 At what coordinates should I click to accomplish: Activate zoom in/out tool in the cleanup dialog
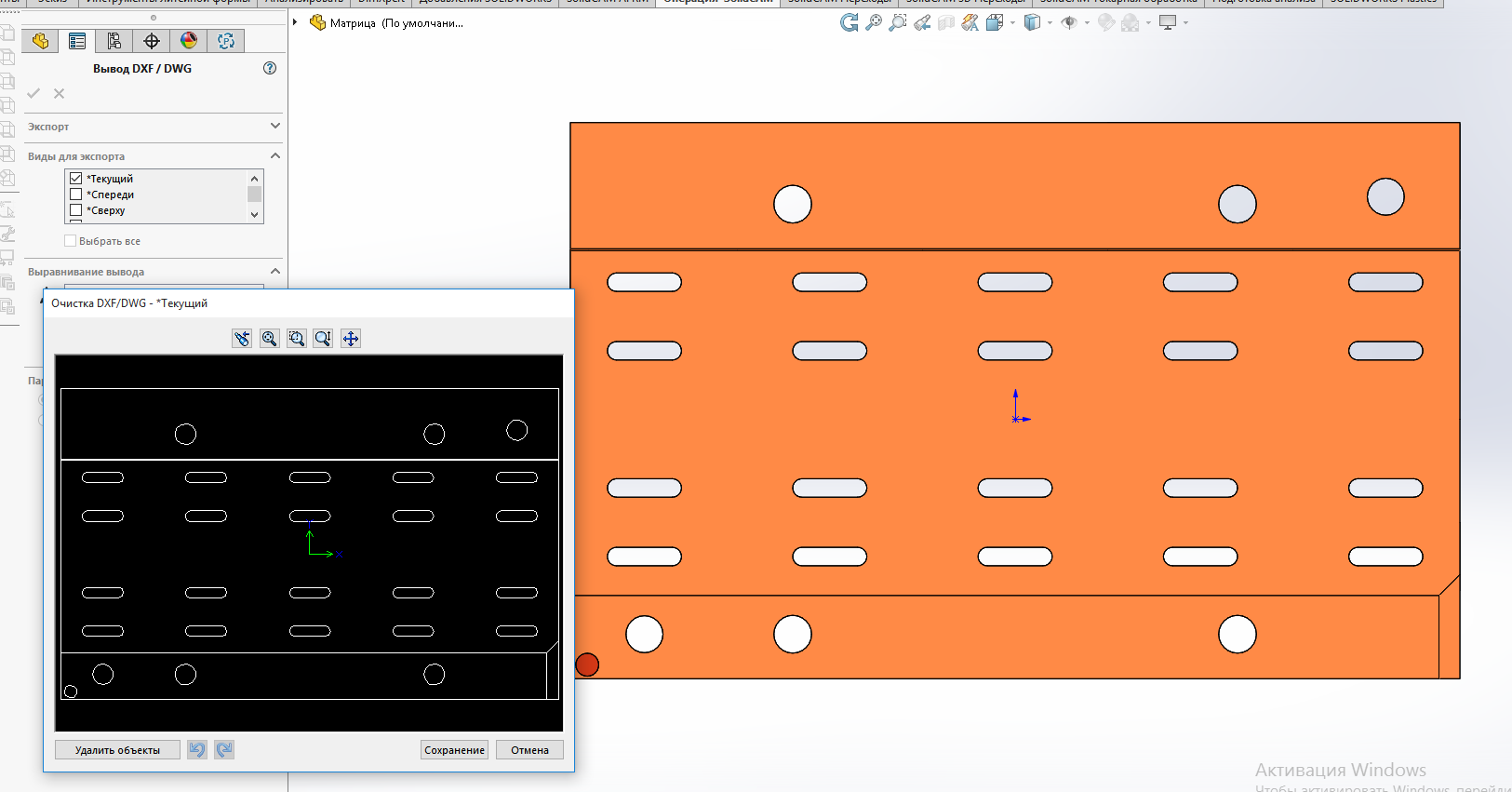[x=323, y=339]
